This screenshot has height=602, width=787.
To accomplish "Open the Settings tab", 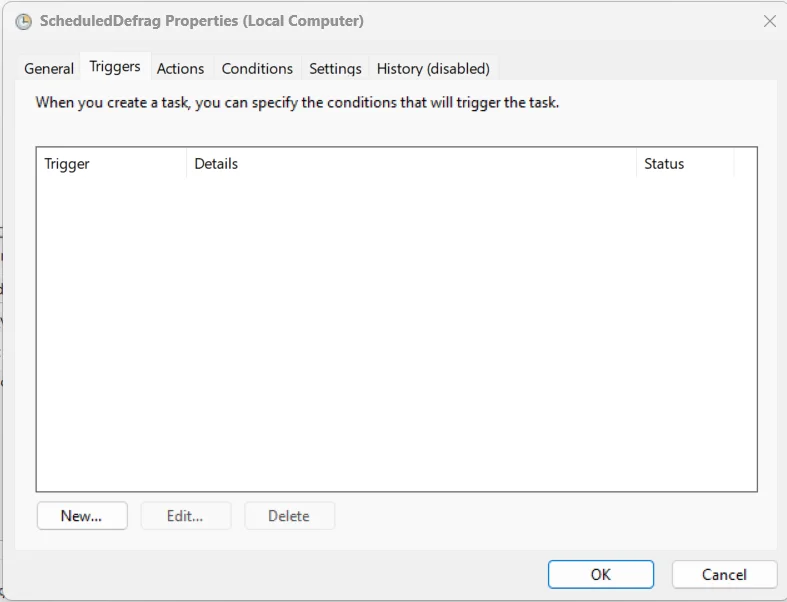I will (x=335, y=68).
